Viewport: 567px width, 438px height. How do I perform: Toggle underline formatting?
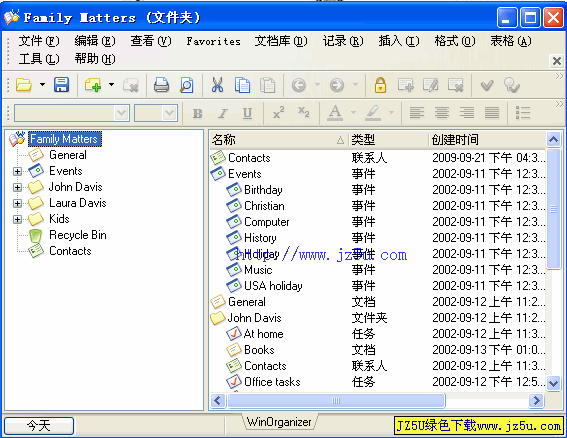[x=247, y=114]
